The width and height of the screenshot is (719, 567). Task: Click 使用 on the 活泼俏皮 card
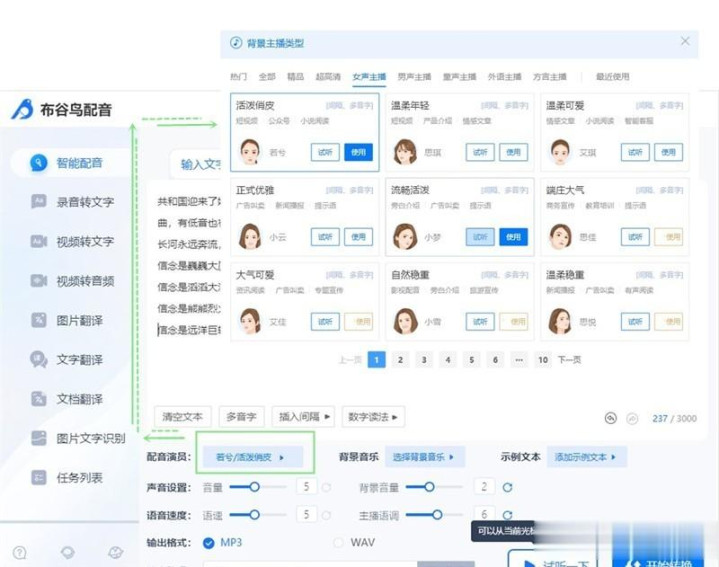click(x=359, y=152)
